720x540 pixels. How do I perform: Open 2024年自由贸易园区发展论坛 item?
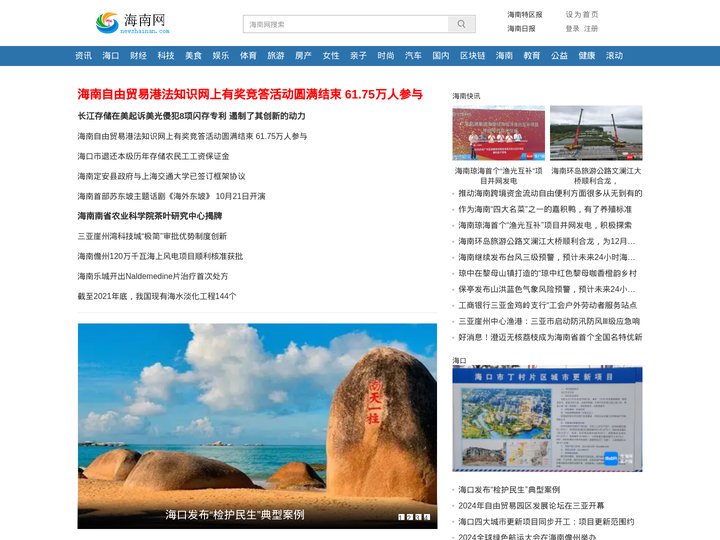531,506
